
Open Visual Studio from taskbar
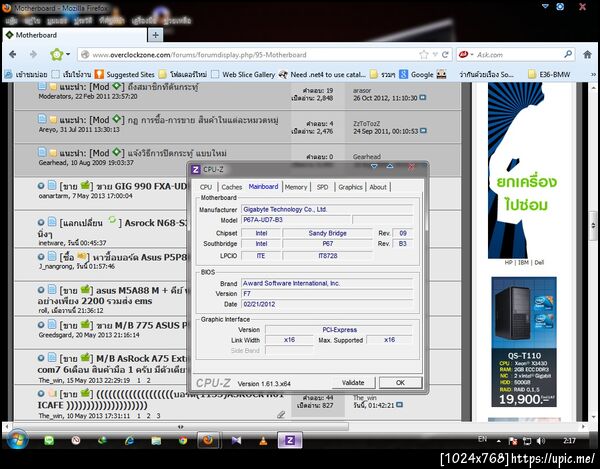tap(236, 441)
